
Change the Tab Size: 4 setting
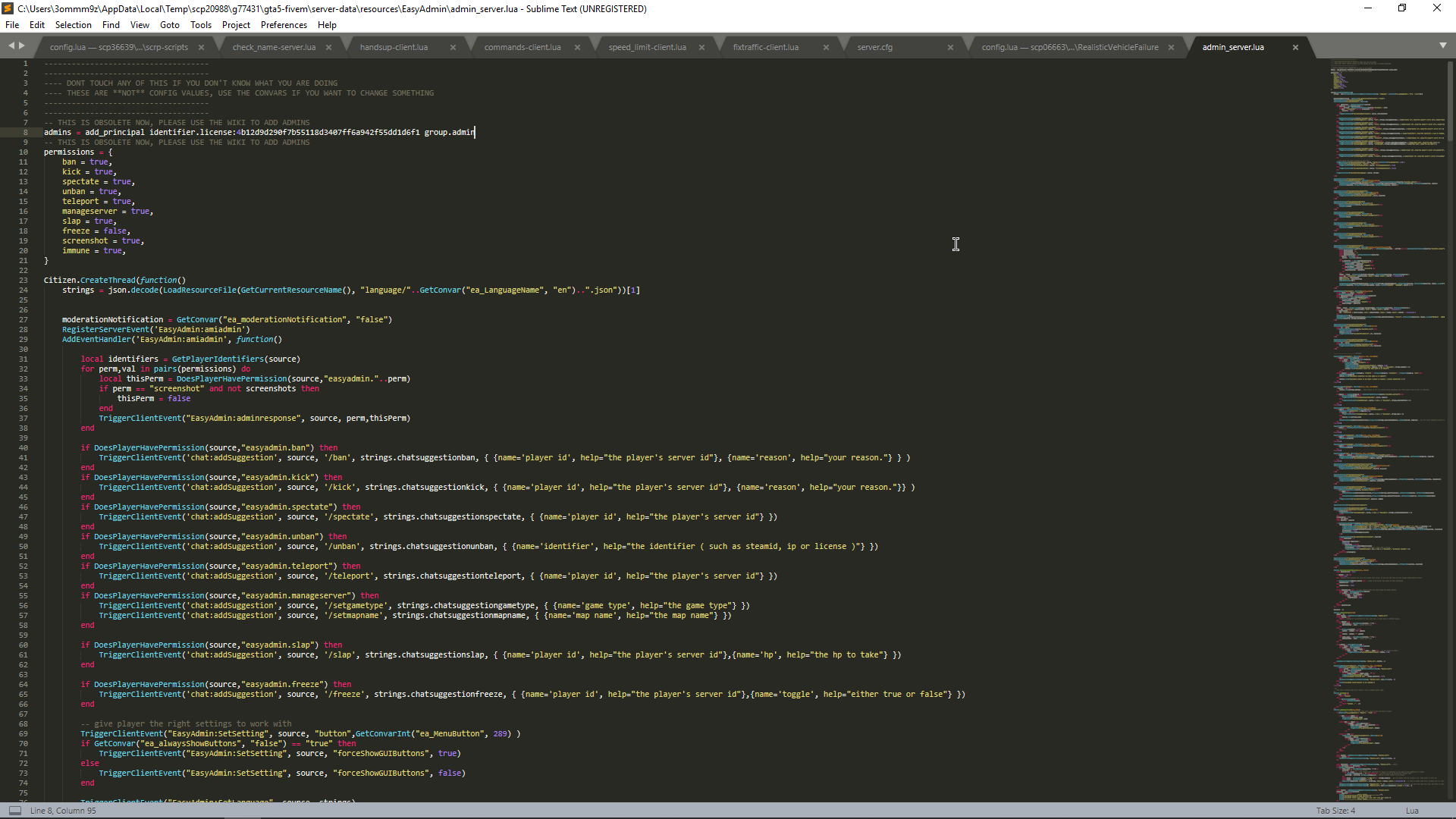point(1335,811)
